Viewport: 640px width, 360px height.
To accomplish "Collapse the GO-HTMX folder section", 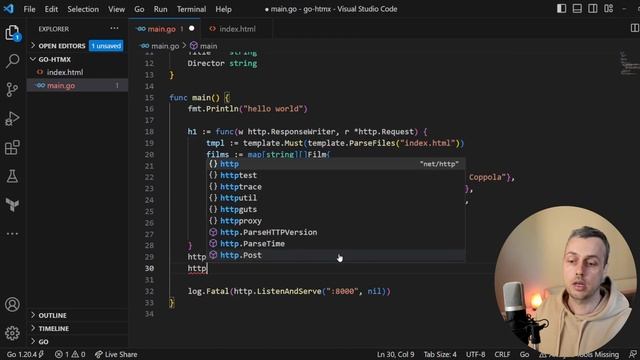I will pos(78,59).
